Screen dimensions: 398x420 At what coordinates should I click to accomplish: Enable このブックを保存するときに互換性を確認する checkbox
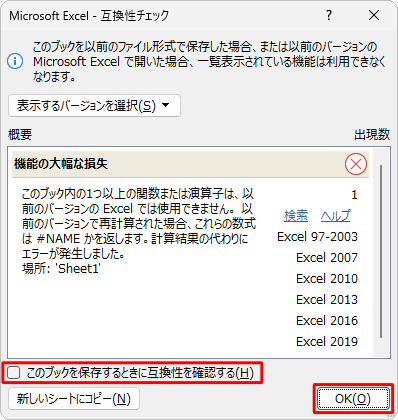tap(14, 372)
